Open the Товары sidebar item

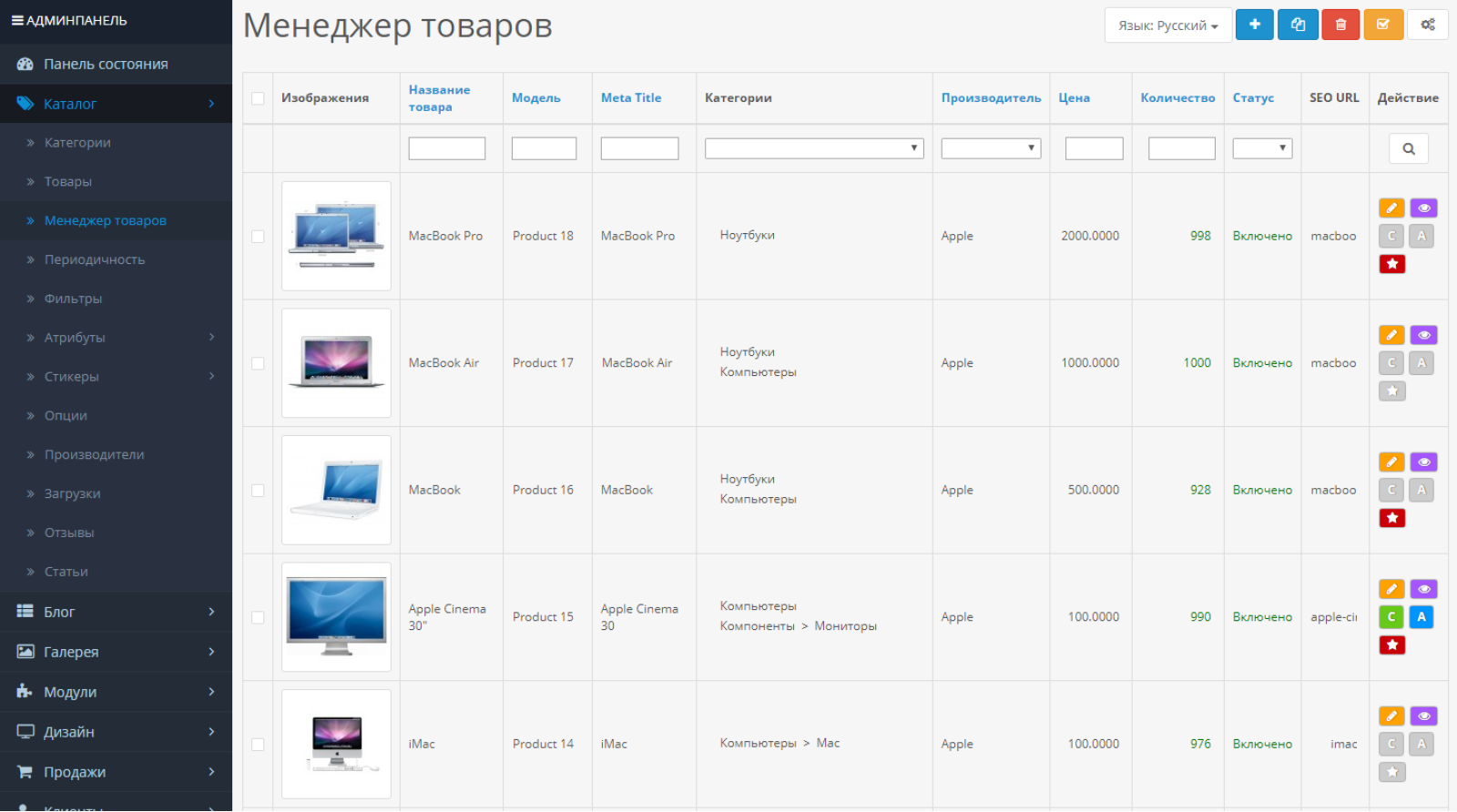pyautogui.click(x=116, y=182)
